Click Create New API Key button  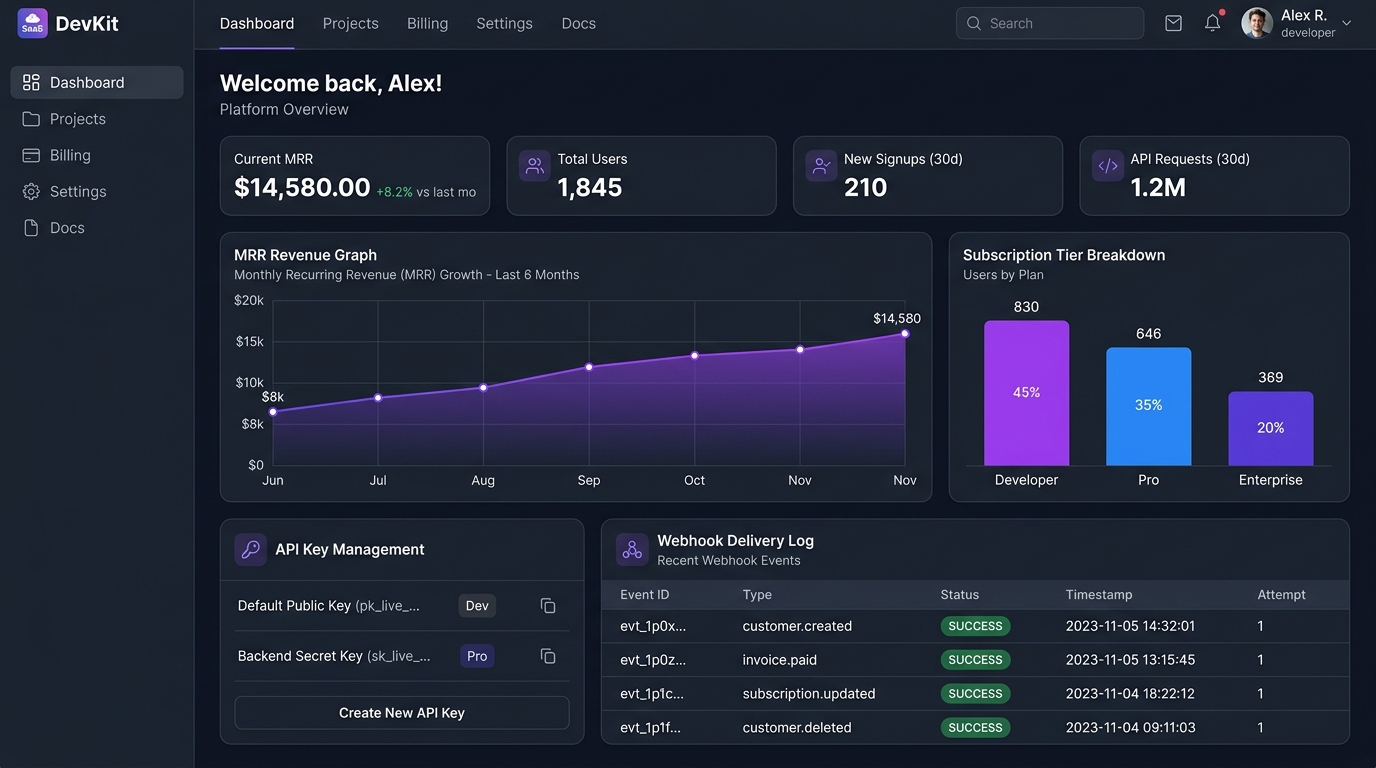(x=402, y=713)
